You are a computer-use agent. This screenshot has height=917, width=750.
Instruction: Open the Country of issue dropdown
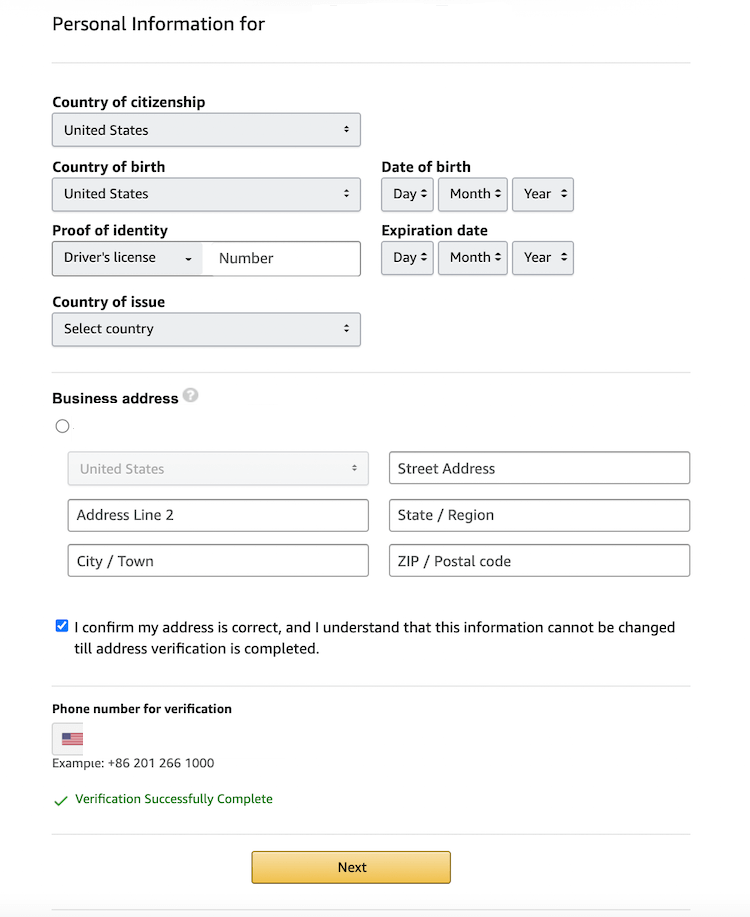[206, 329]
